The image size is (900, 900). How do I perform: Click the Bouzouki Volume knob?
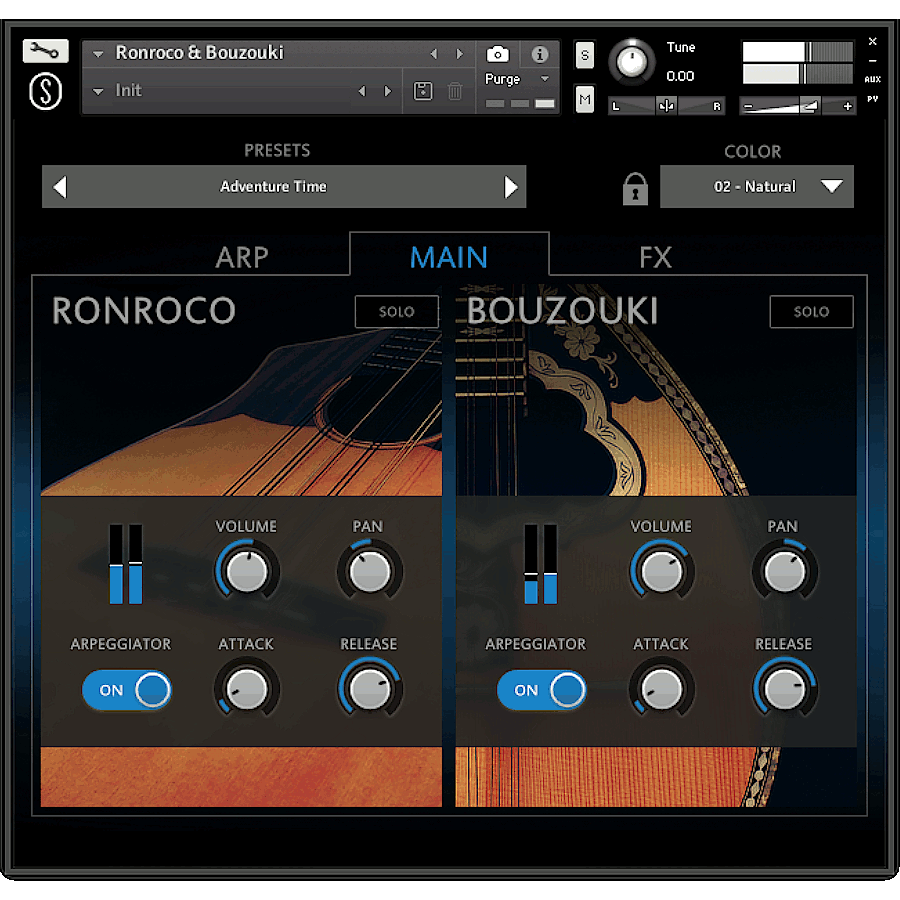[x=662, y=571]
